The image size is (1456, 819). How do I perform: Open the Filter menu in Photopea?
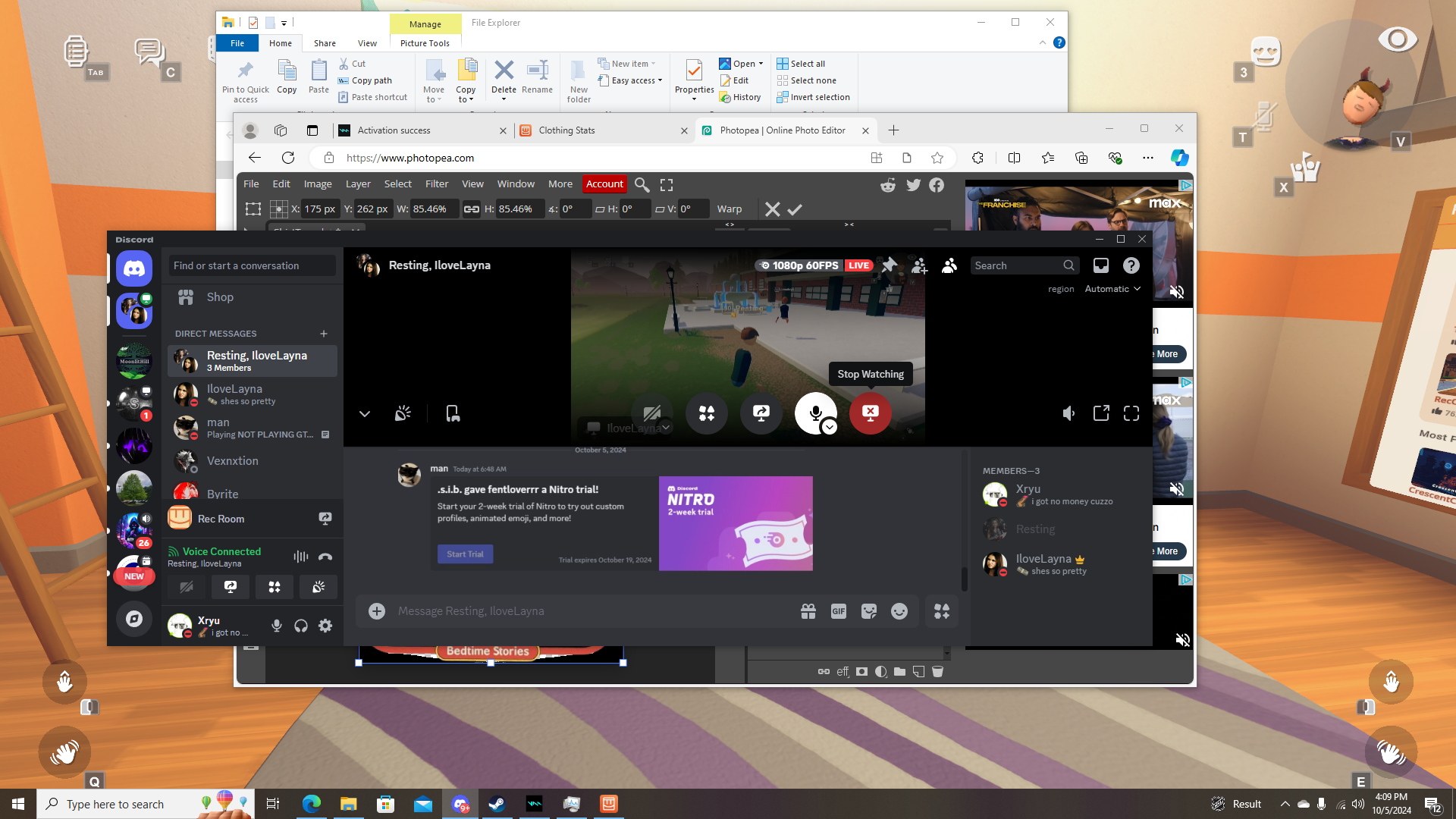tap(437, 184)
